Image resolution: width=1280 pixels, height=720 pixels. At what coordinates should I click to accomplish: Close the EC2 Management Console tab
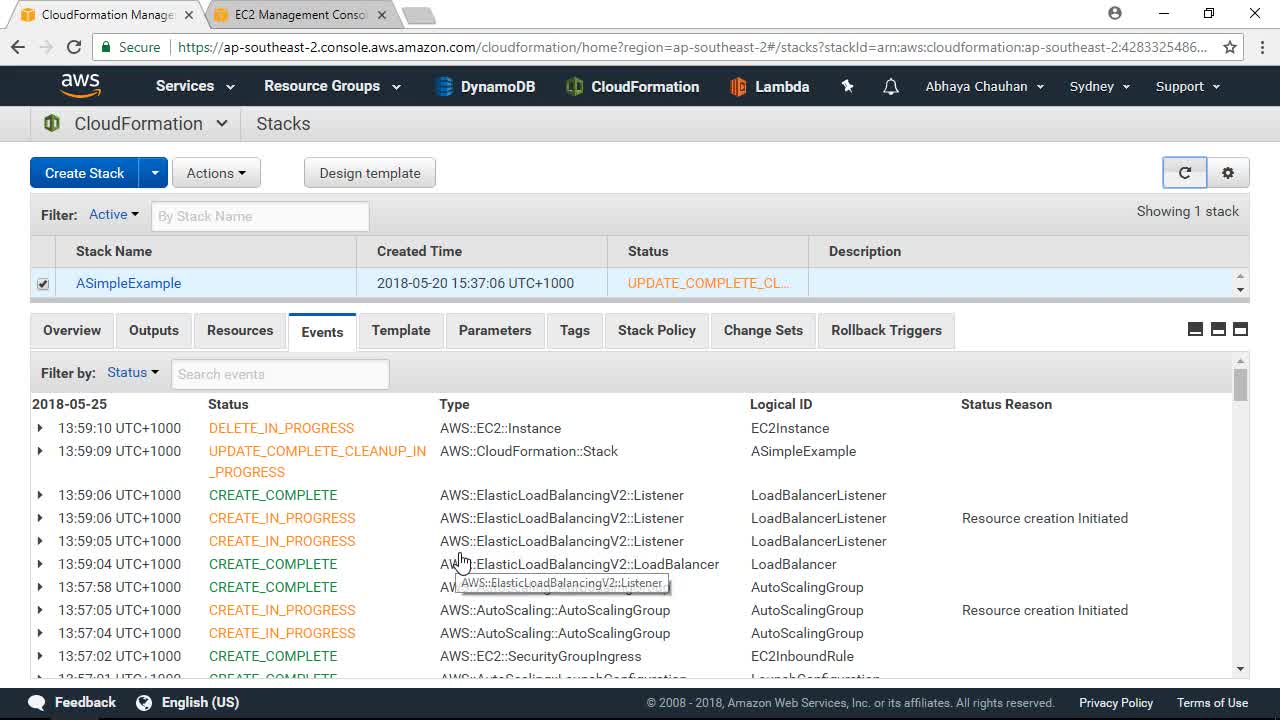point(382,15)
